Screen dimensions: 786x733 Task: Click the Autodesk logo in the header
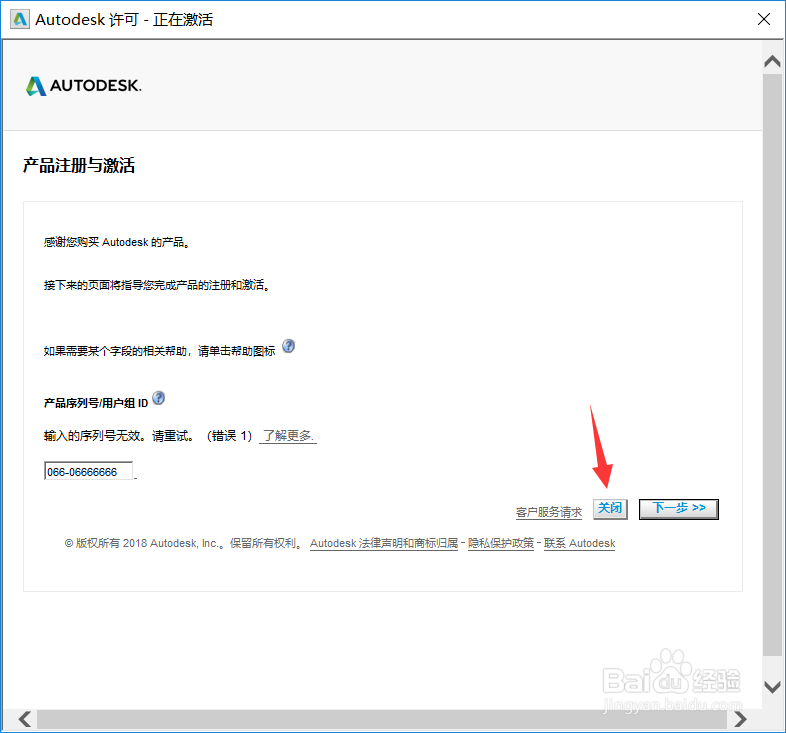tap(84, 86)
